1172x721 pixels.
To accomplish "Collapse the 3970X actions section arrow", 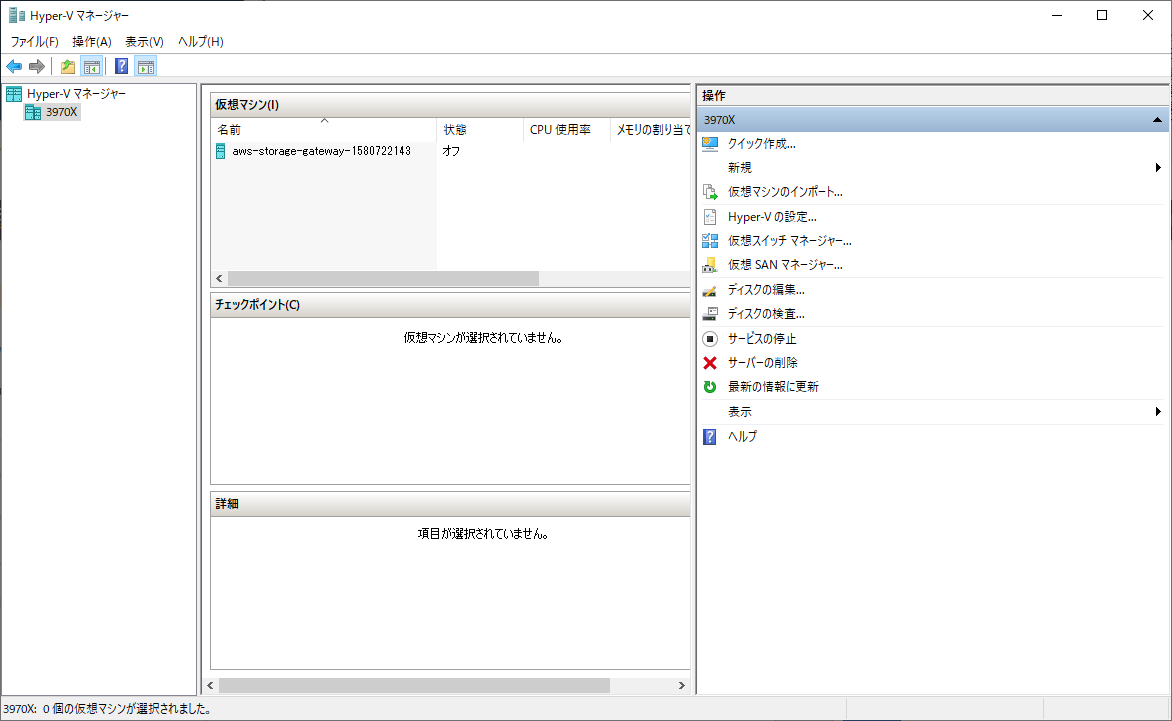I will click(x=1157, y=120).
